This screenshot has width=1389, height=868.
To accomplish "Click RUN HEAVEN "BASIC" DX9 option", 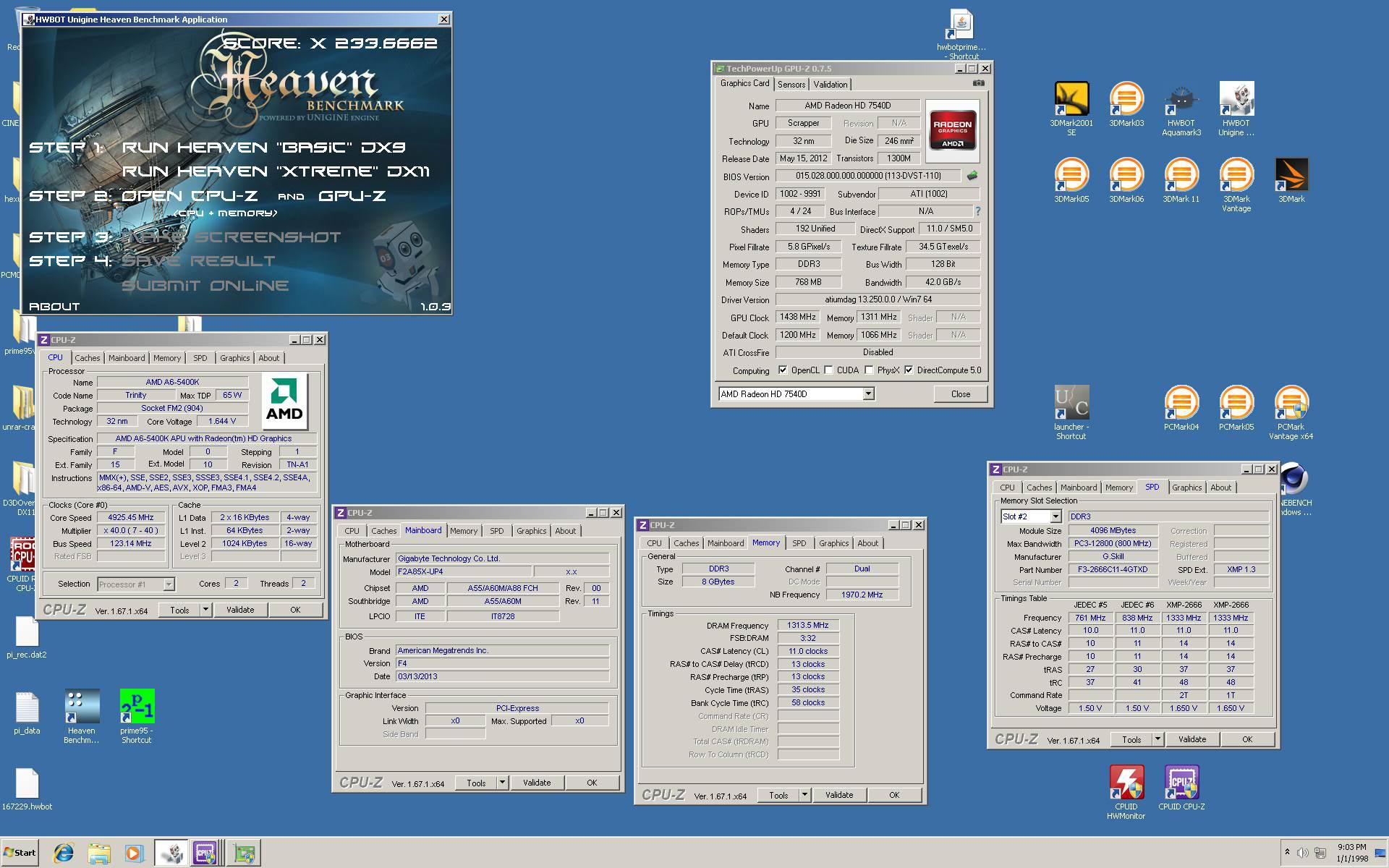I will click(x=263, y=148).
